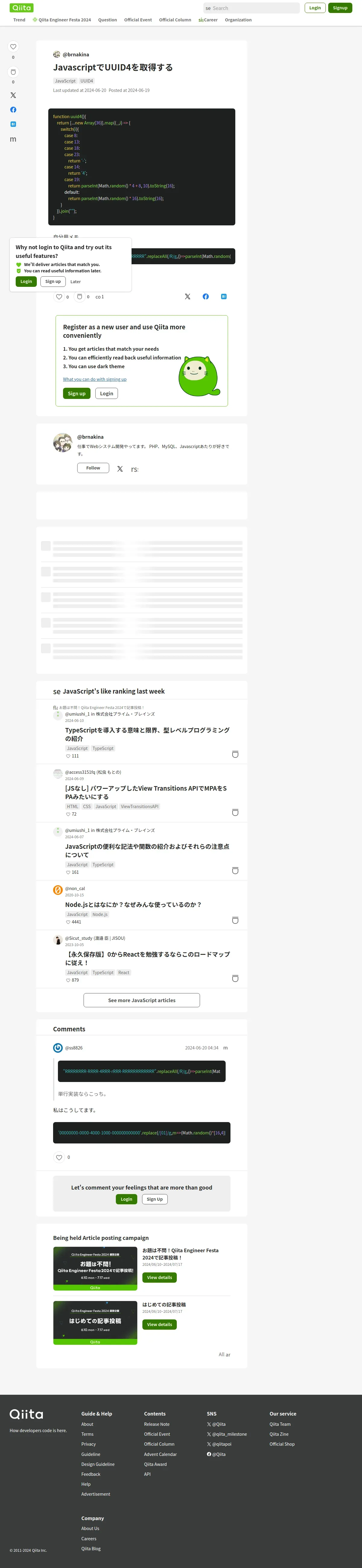This screenshot has width=362, height=1568.
Task: Click View details for お題は不問 campaign
Action: pyautogui.click(x=160, y=1278)
